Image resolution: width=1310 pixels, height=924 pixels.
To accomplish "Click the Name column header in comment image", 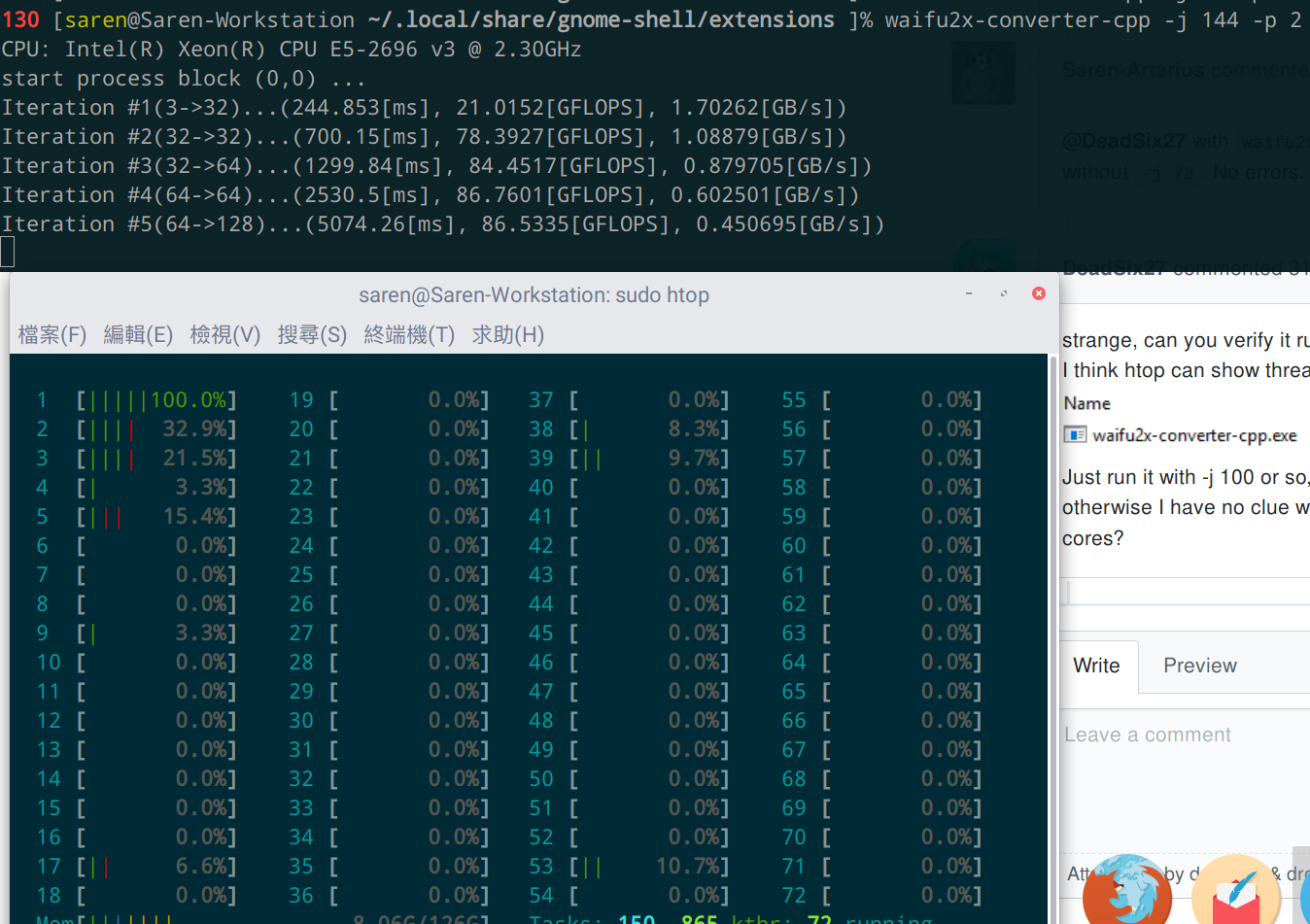I will point(1087,403).
